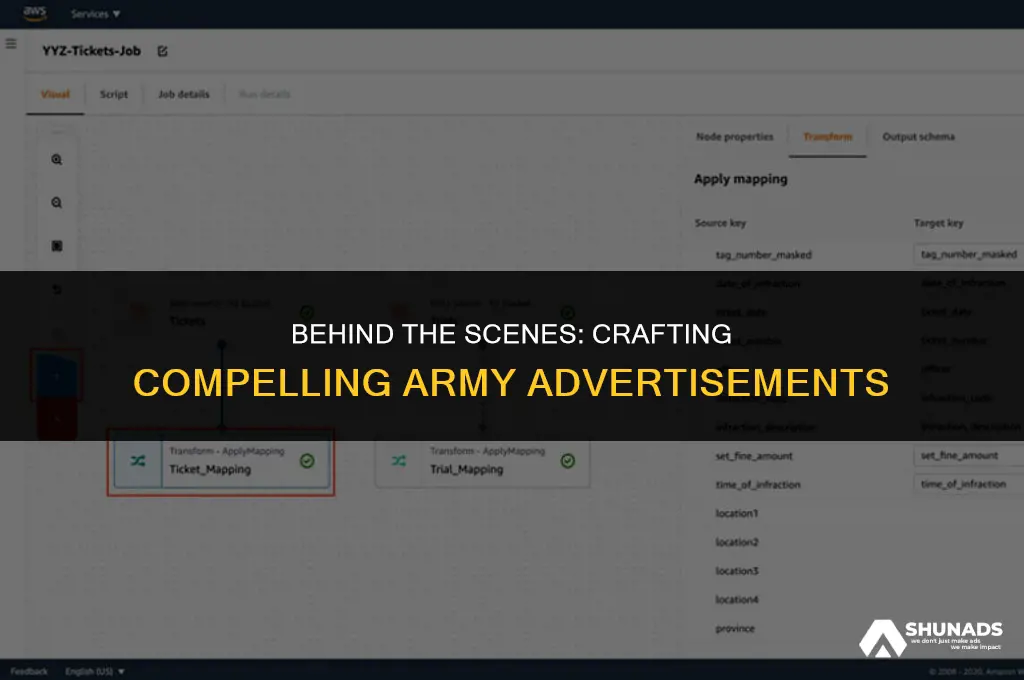
Task: Open the English (US) language dropdown
Action: 95,672
